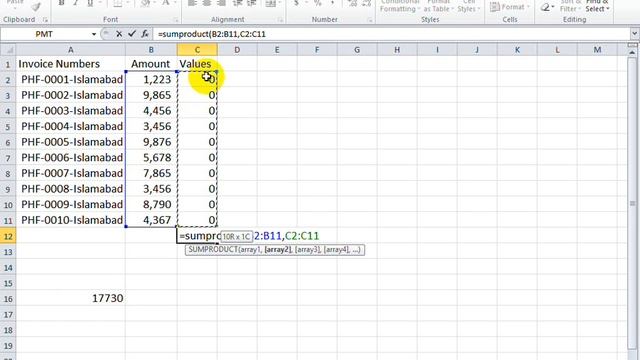The height and width of the screenshot is (360, 640).
Task: Open Find & Select dropdown
Action: click(597, 6)
